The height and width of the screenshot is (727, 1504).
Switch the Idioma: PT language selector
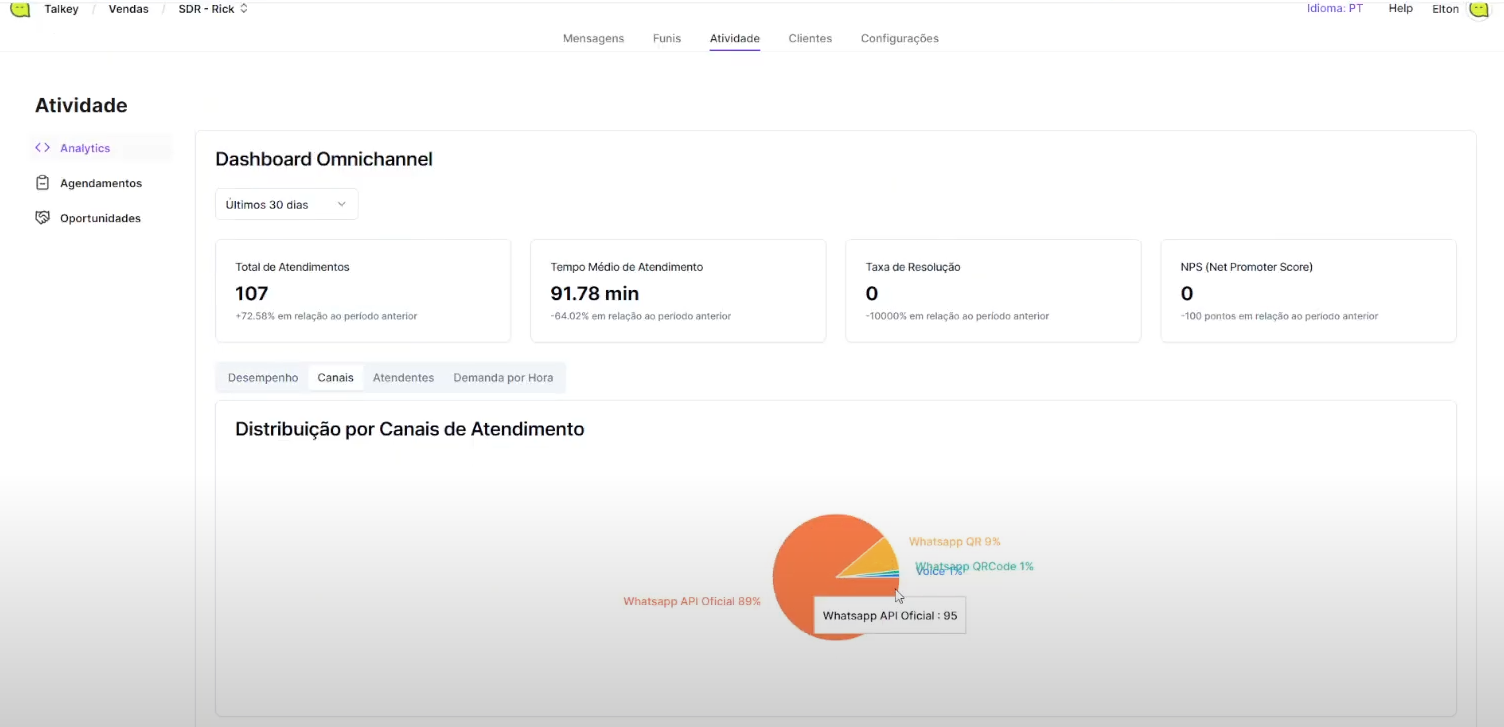tap(1334, 8)
